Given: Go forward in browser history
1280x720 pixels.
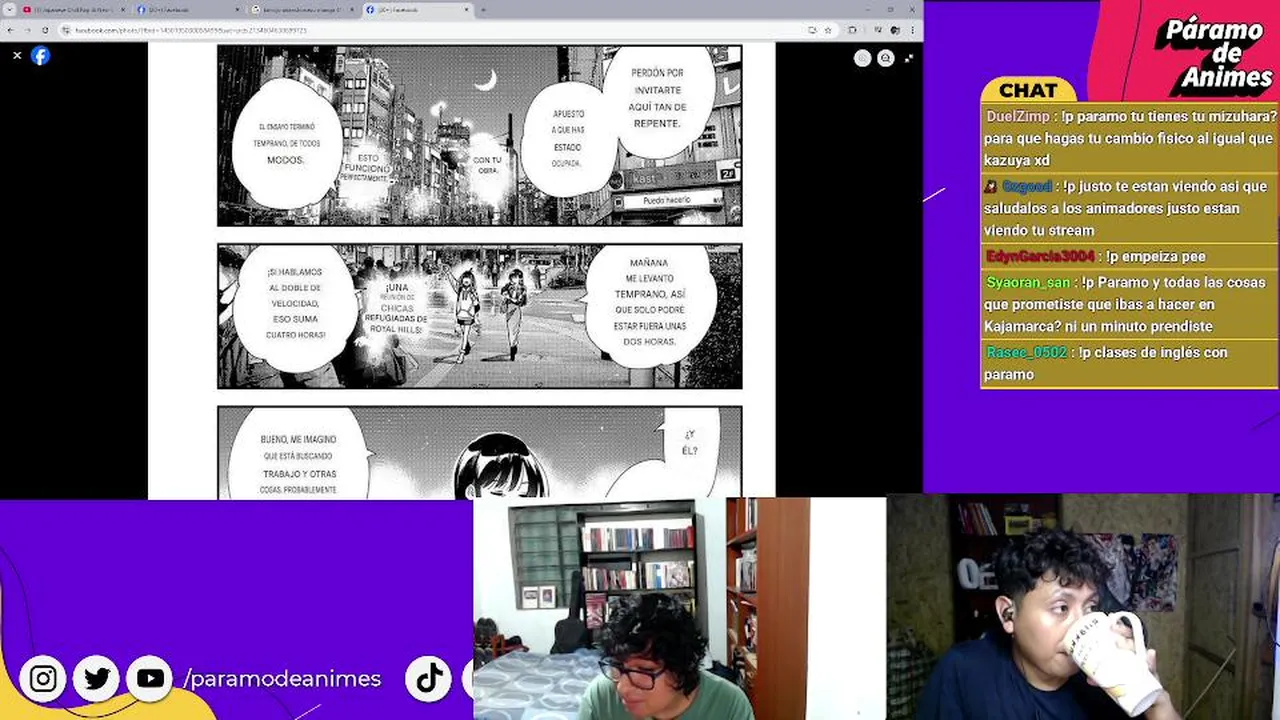Looking at the screenshot, I should (x=28, y=30).
